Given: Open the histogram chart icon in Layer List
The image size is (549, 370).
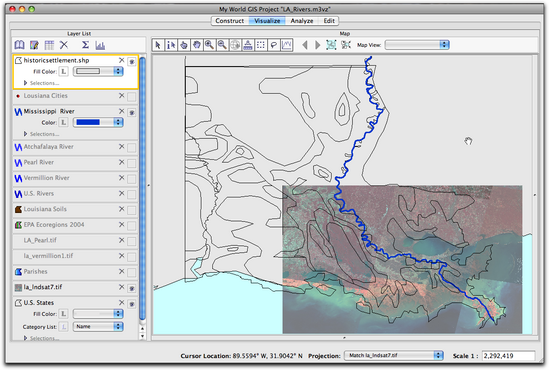Looking at the screenshot, I should click(x=100, y=45).
